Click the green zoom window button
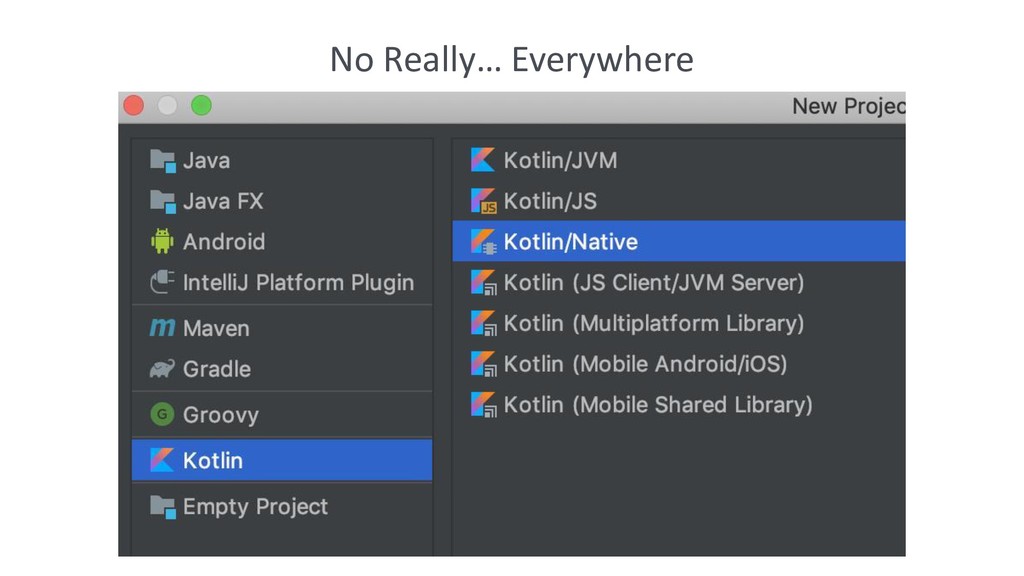This screenshot has width=1024, height=576. [x=201, y=105]
